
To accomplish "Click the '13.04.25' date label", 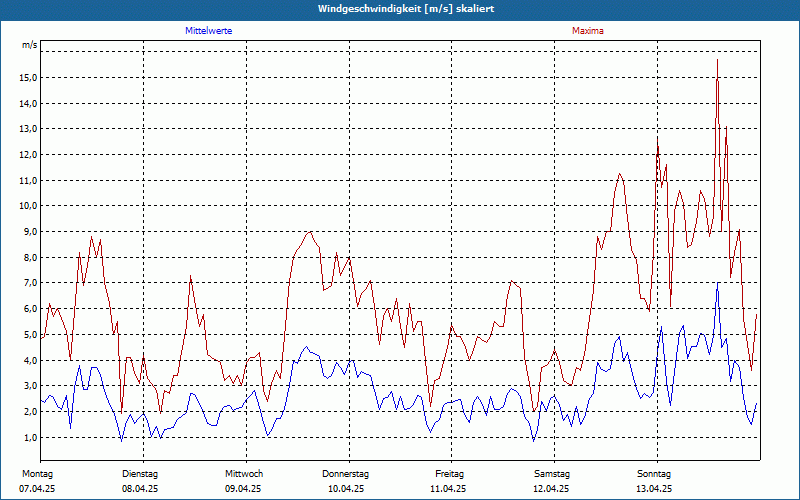I will click(654, 489).
